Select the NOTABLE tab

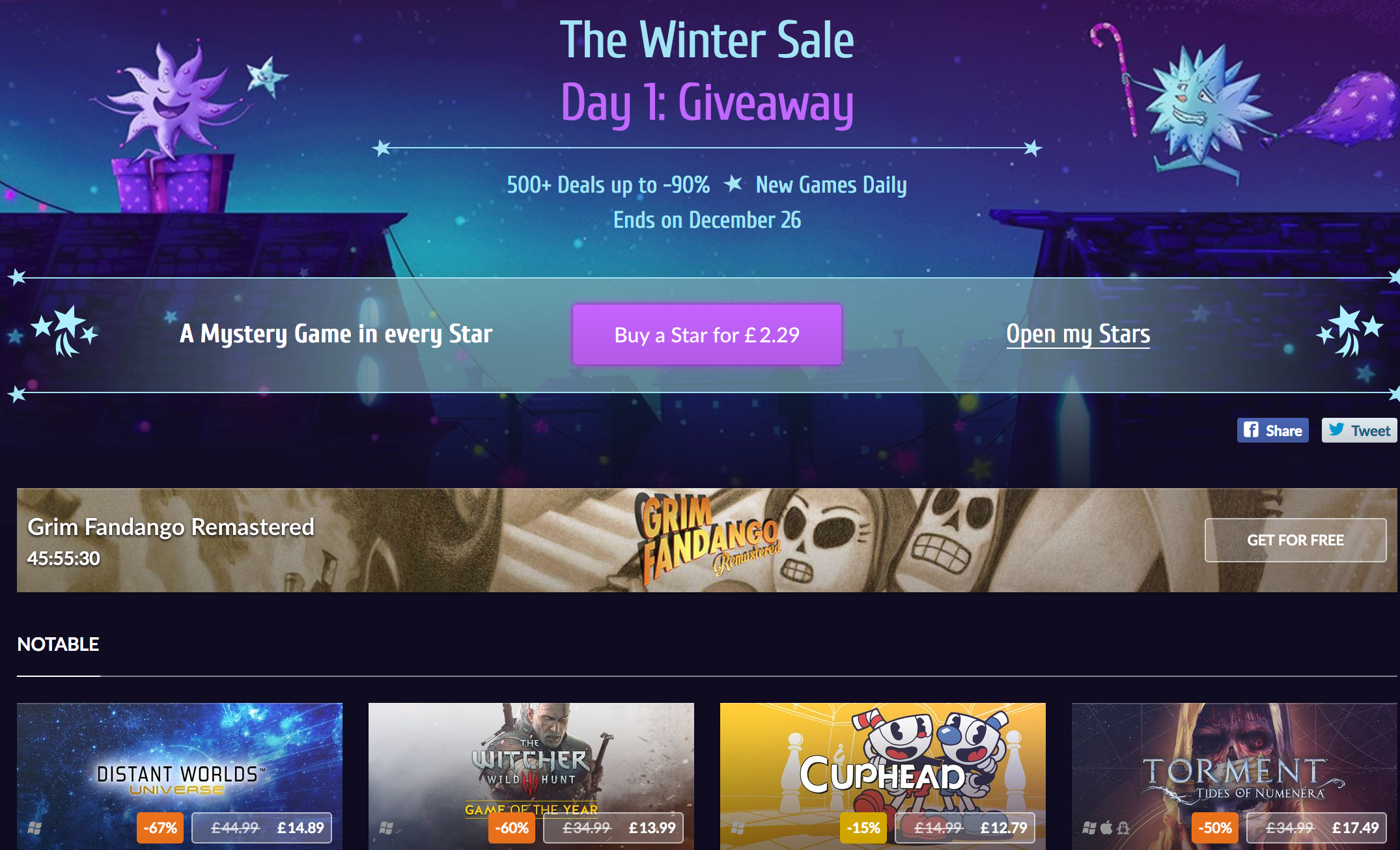tap(58, 644)
